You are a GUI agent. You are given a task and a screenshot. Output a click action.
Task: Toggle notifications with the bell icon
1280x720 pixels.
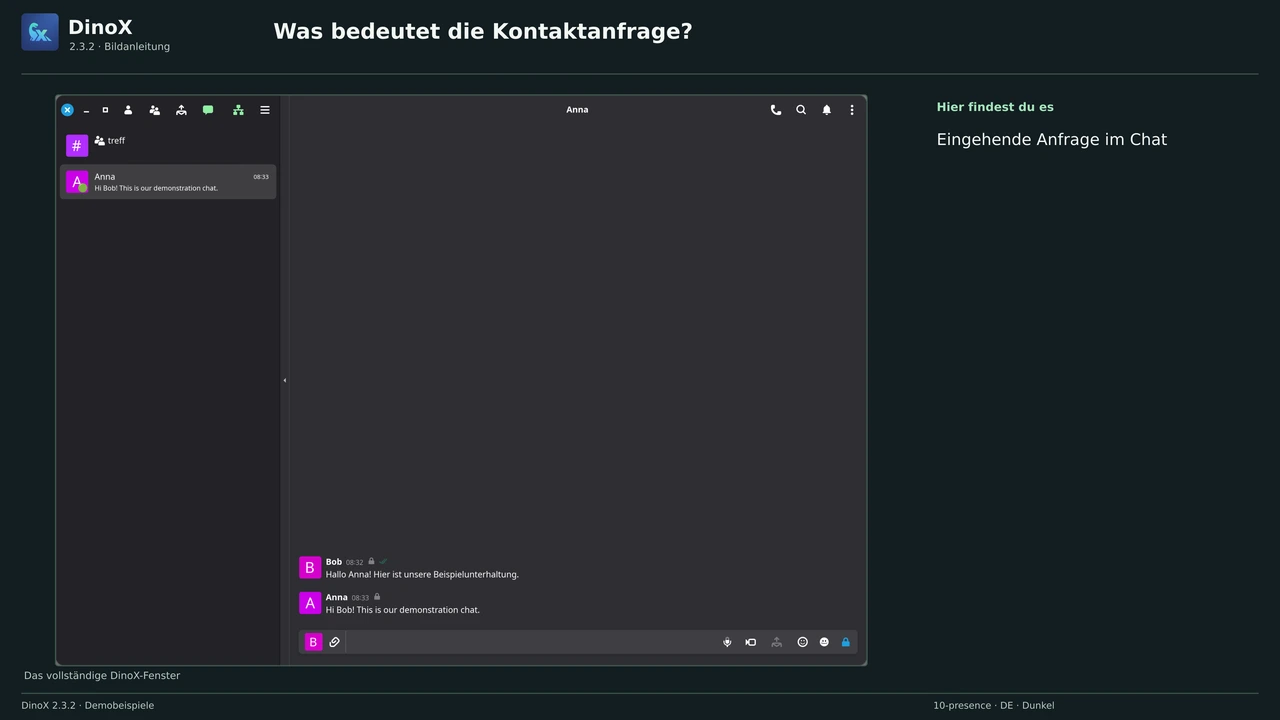coord(827,110)
